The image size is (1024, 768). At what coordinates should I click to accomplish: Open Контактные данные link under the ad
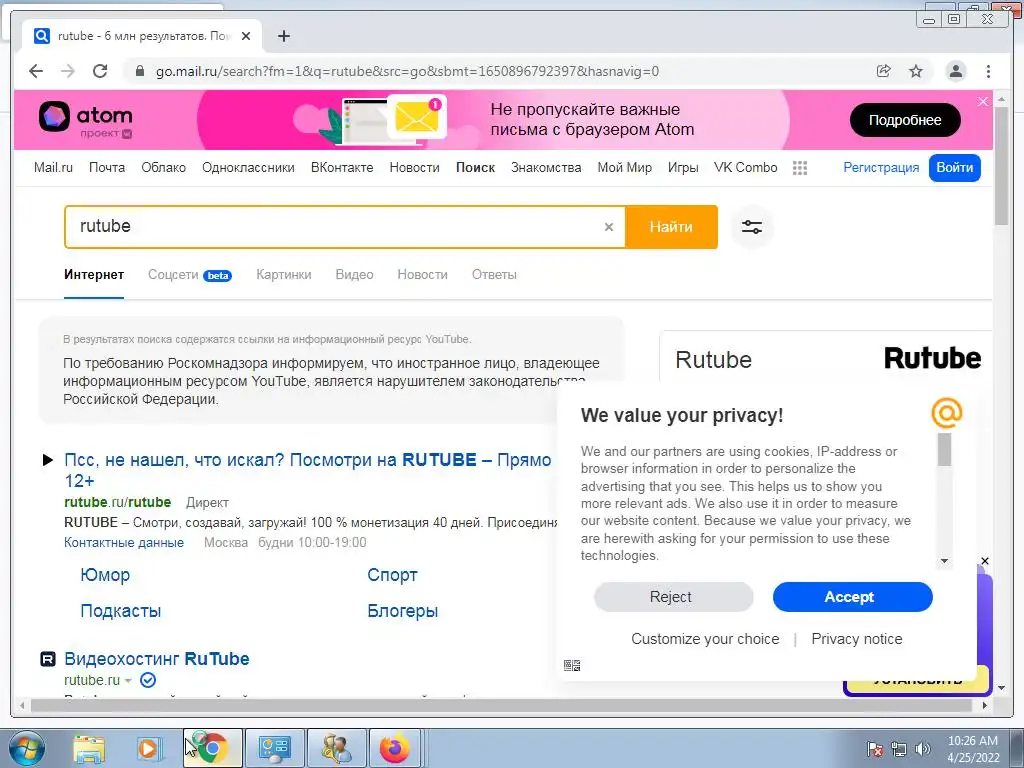coord(124,543)
